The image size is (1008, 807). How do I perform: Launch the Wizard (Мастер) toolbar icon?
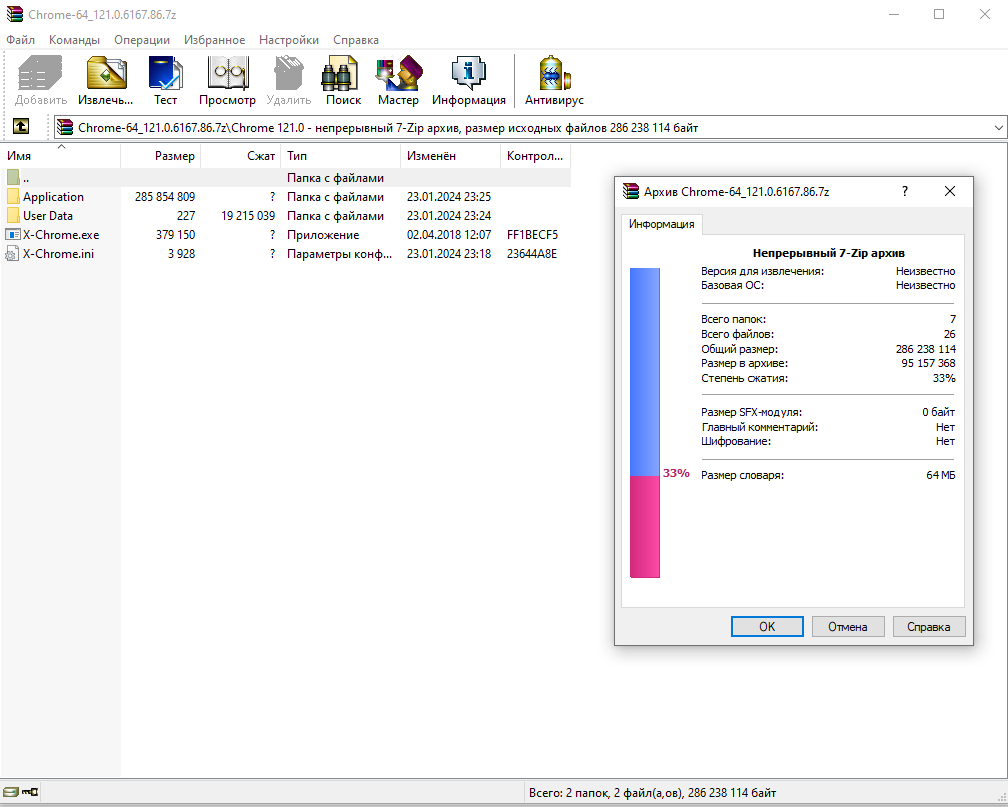(x=398, y=75)
